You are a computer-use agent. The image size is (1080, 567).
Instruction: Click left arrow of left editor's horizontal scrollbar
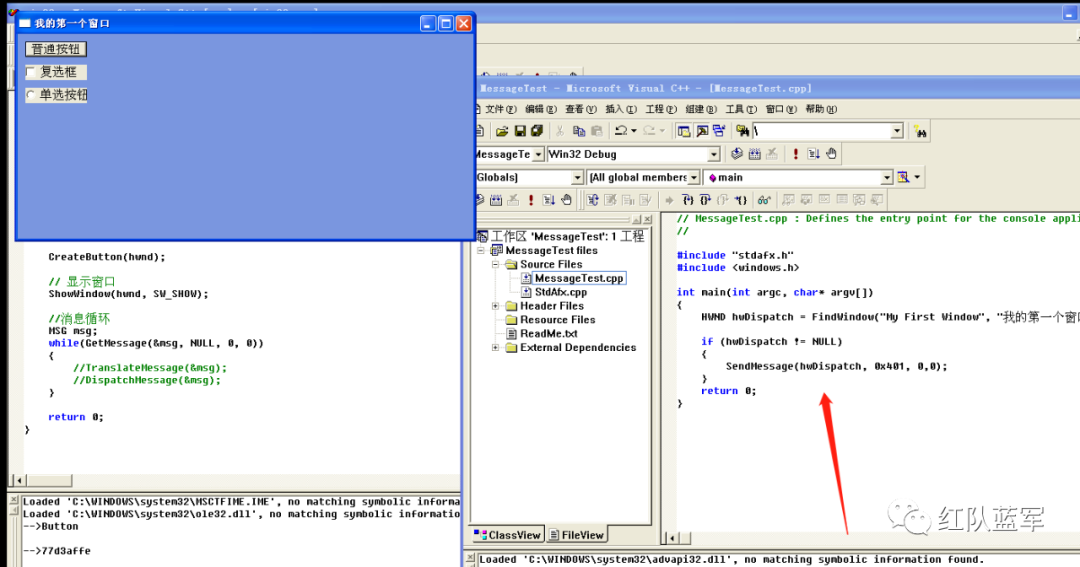[19, 480]
